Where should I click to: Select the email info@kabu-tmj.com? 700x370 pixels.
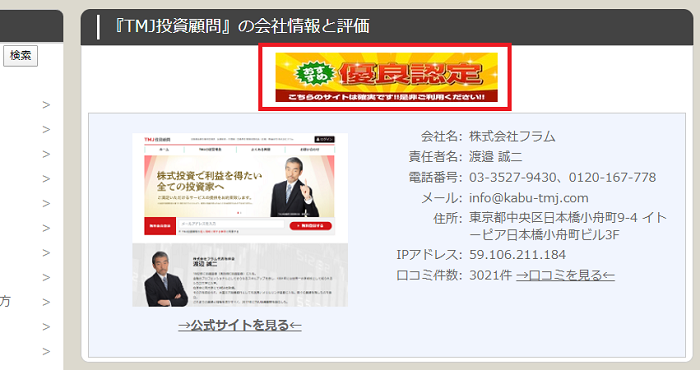529,198
